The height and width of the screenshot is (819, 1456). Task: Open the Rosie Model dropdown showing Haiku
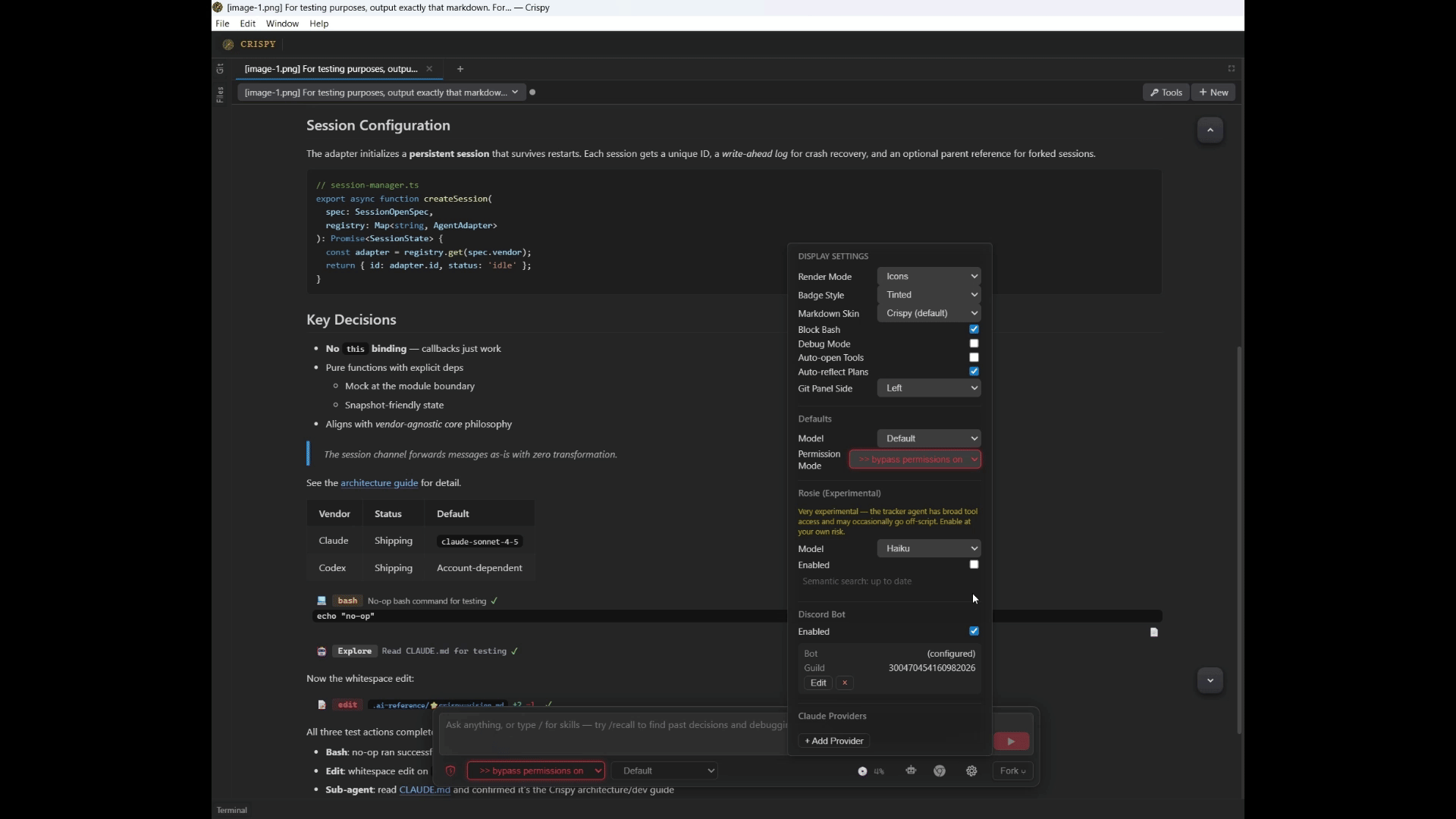tap(929, 548)
